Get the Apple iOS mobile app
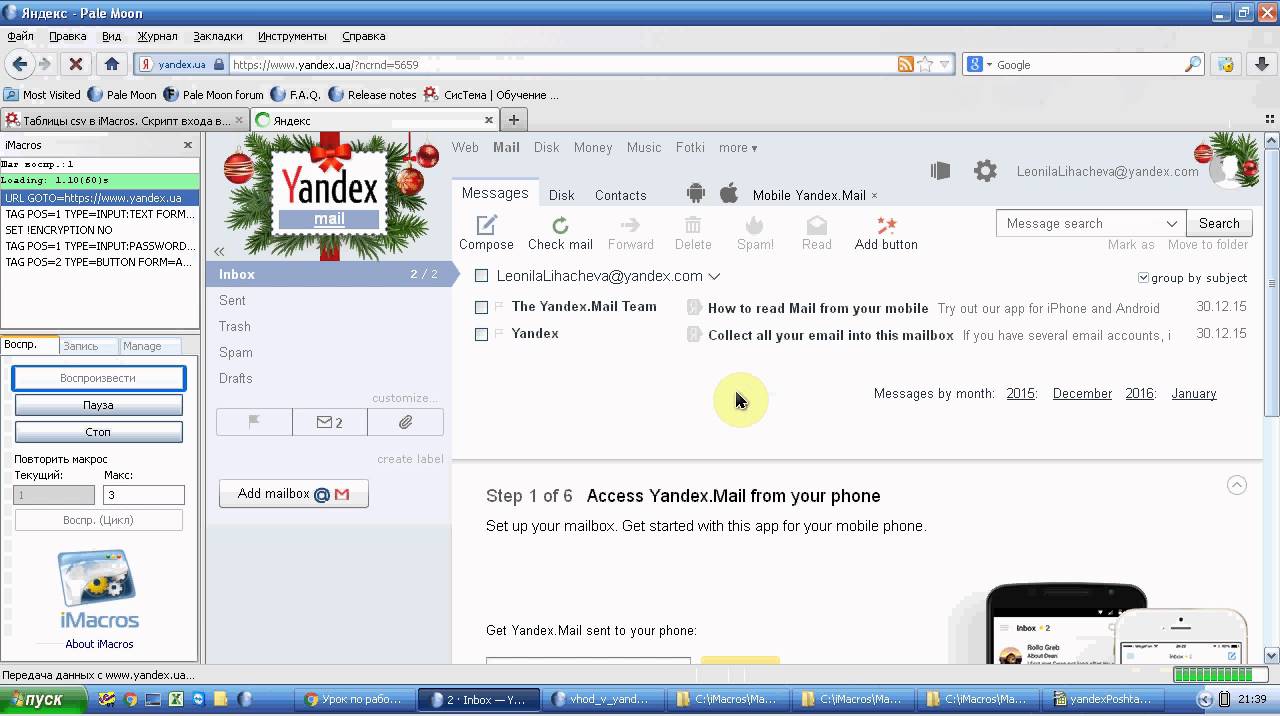The height and width of the screenshot is (716, 1280). click(x=729, y=193)
